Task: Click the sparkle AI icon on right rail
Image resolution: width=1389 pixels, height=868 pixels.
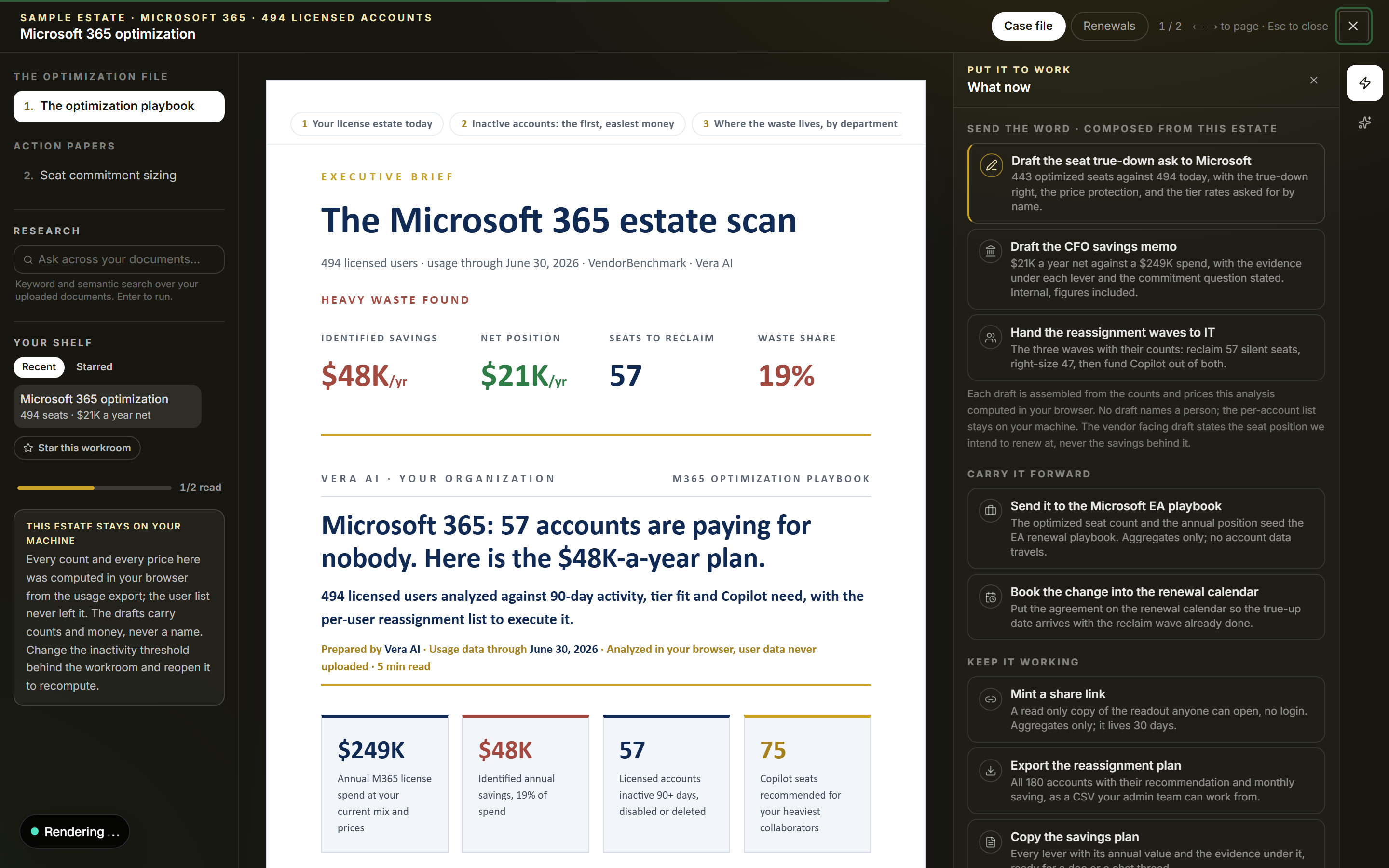Action: 1364,123
